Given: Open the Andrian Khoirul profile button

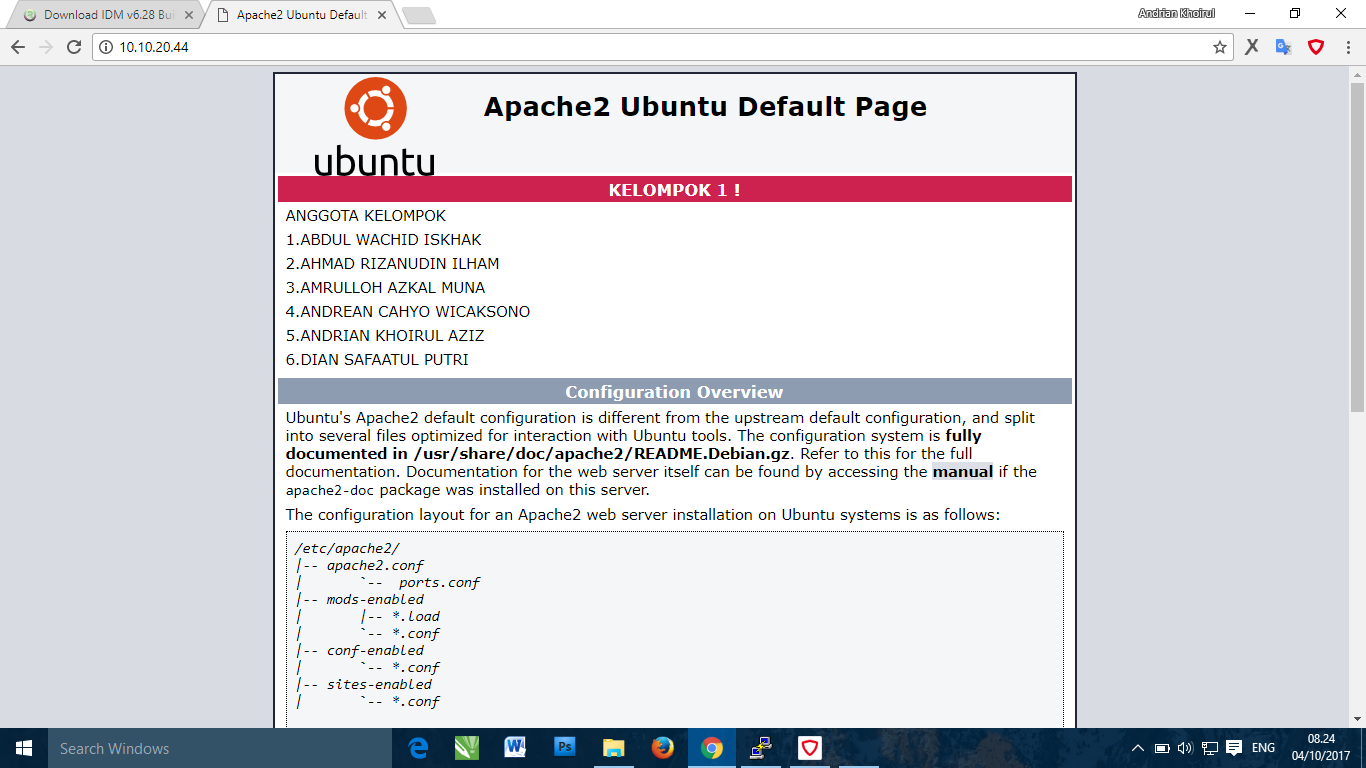Looking at the screenshot, I should 1177,13.
